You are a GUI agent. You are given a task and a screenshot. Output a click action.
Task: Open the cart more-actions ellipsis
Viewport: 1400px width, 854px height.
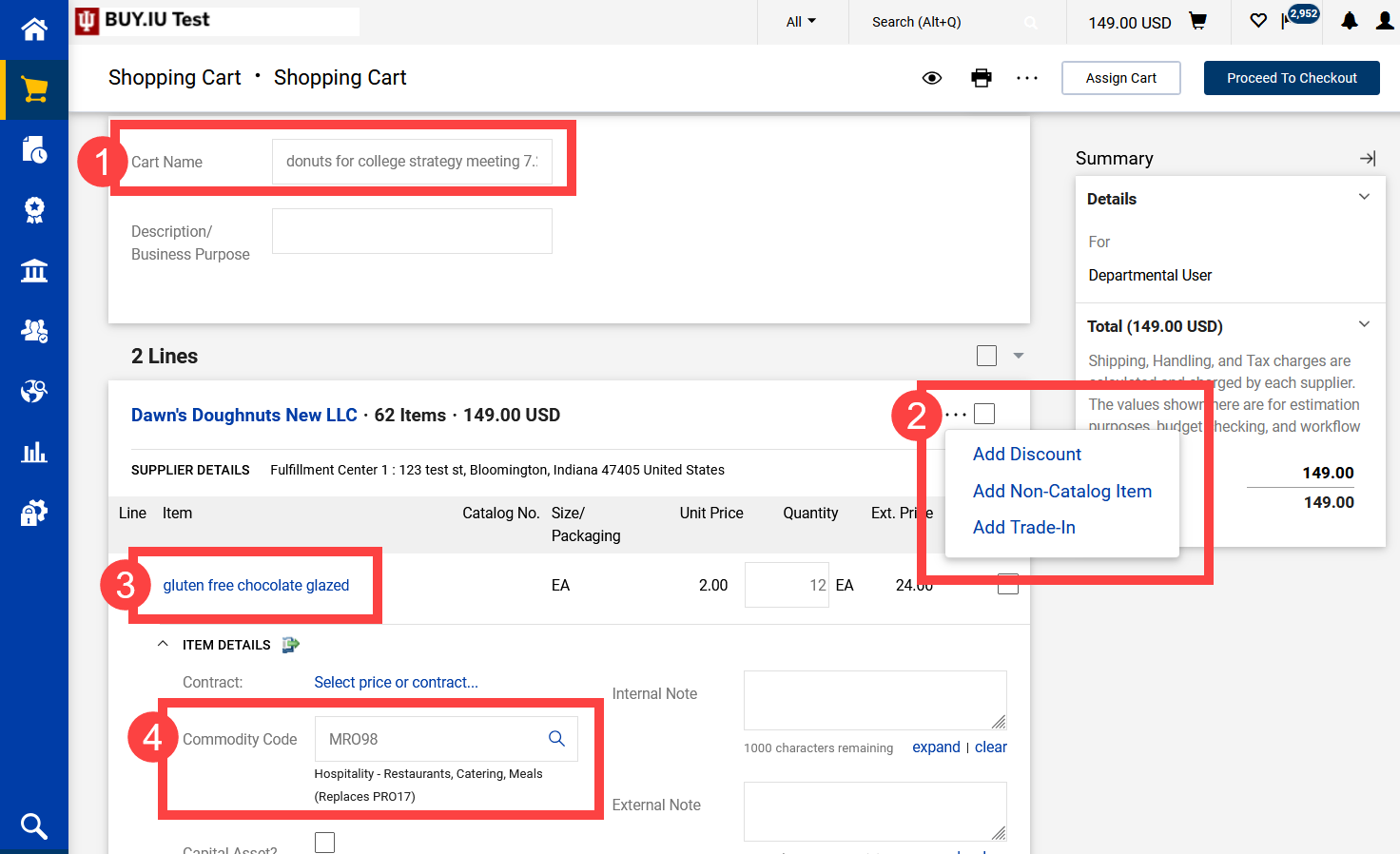(1027, 78)
